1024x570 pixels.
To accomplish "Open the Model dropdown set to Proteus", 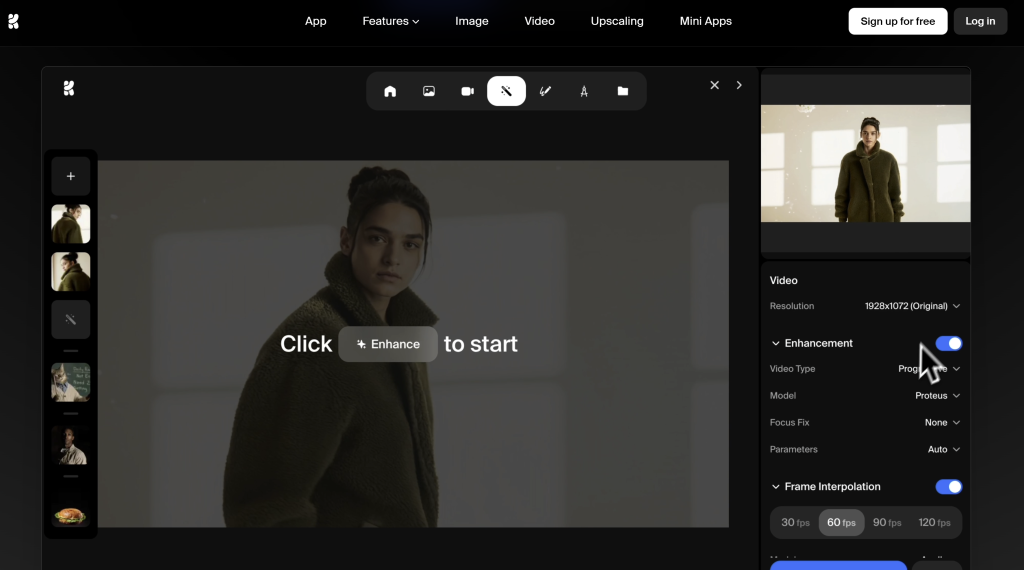I will pyautogui.click(x=937, y=396).
